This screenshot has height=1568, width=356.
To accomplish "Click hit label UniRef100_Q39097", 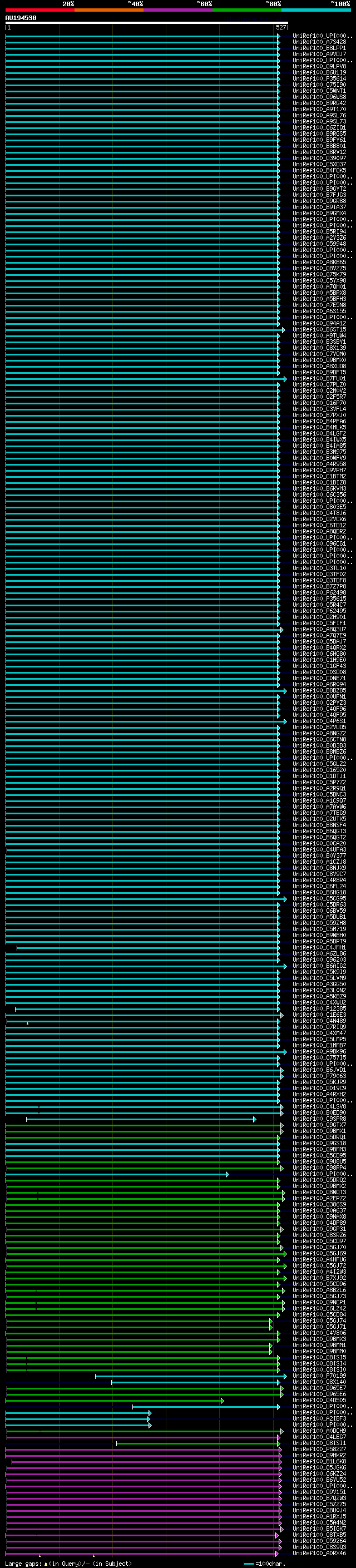I will pyautogui.click(x=319, y=159).
